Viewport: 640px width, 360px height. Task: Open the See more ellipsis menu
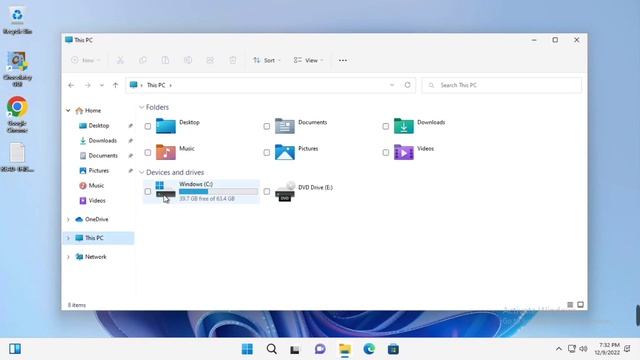343,60
